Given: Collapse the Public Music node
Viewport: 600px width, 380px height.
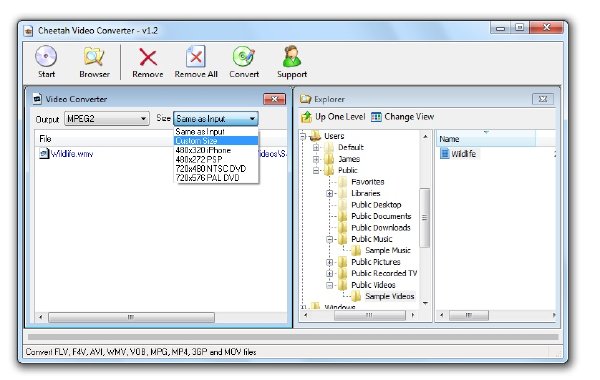Looking at the screenshot, I should tap(329, 240).
